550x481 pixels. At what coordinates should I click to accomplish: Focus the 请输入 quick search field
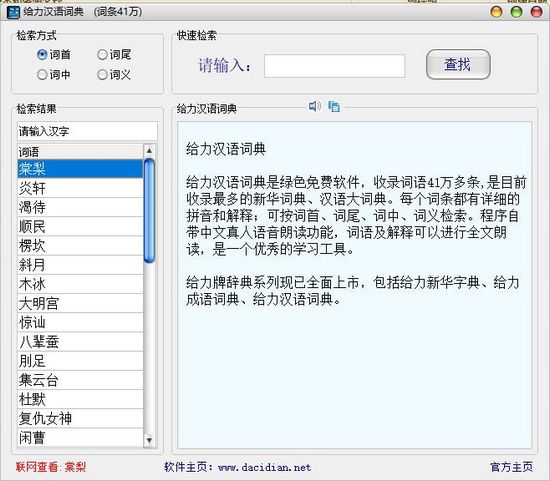(x=334, y=66)
